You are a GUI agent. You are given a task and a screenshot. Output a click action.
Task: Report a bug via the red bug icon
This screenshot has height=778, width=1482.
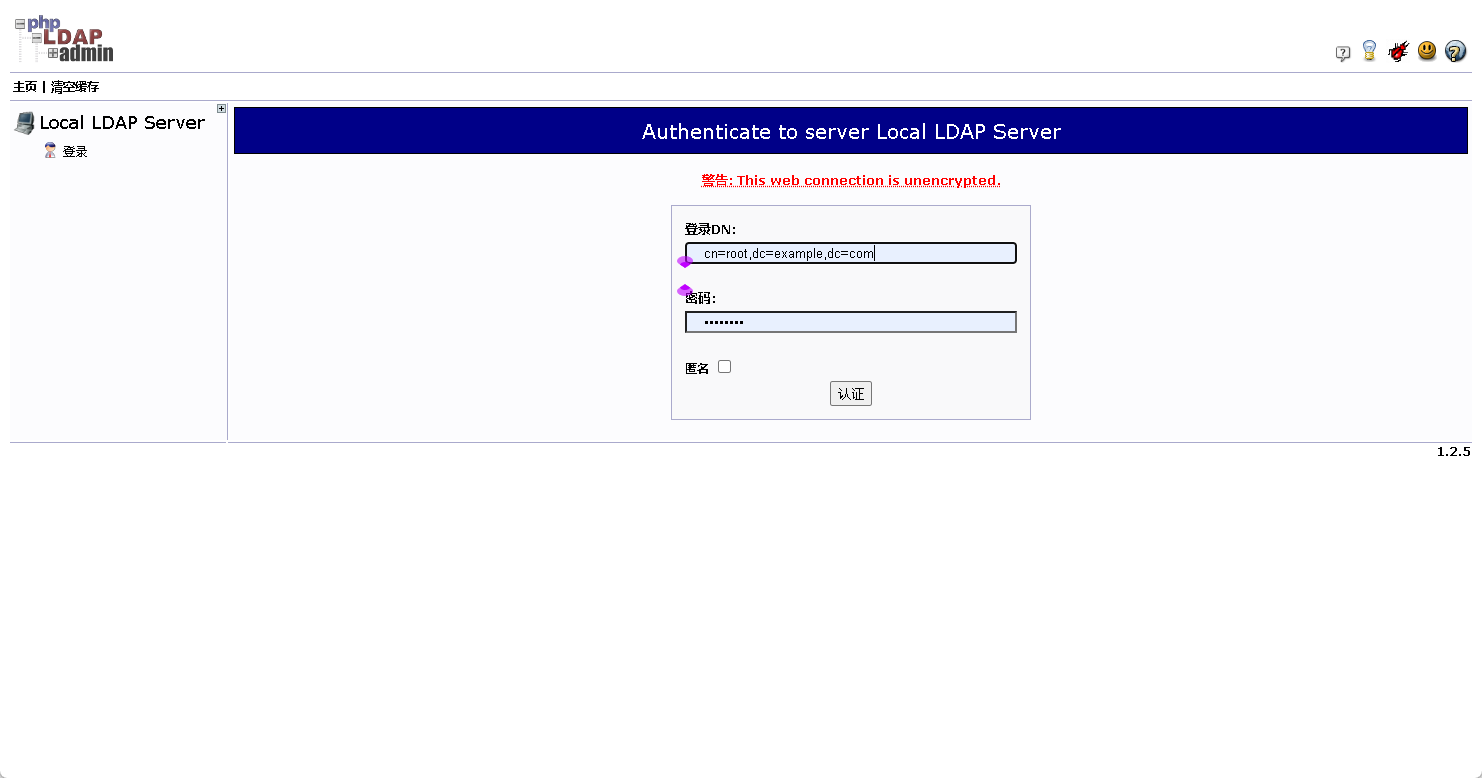[x=1398, y=51]
